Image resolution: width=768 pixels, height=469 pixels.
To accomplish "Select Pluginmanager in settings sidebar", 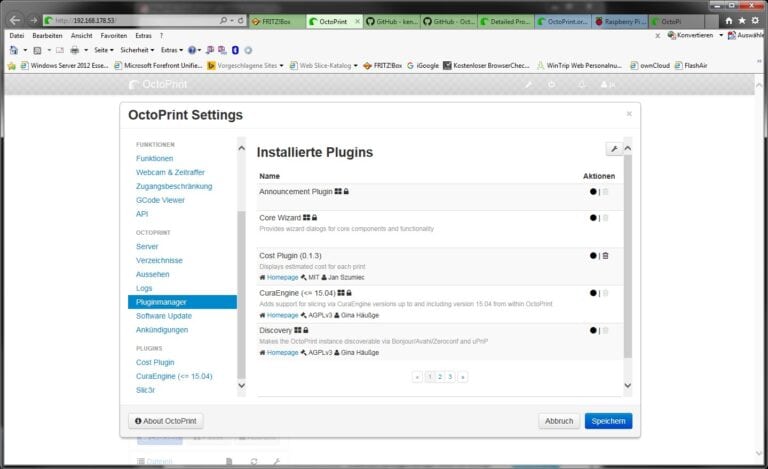I will click(182, 302).
